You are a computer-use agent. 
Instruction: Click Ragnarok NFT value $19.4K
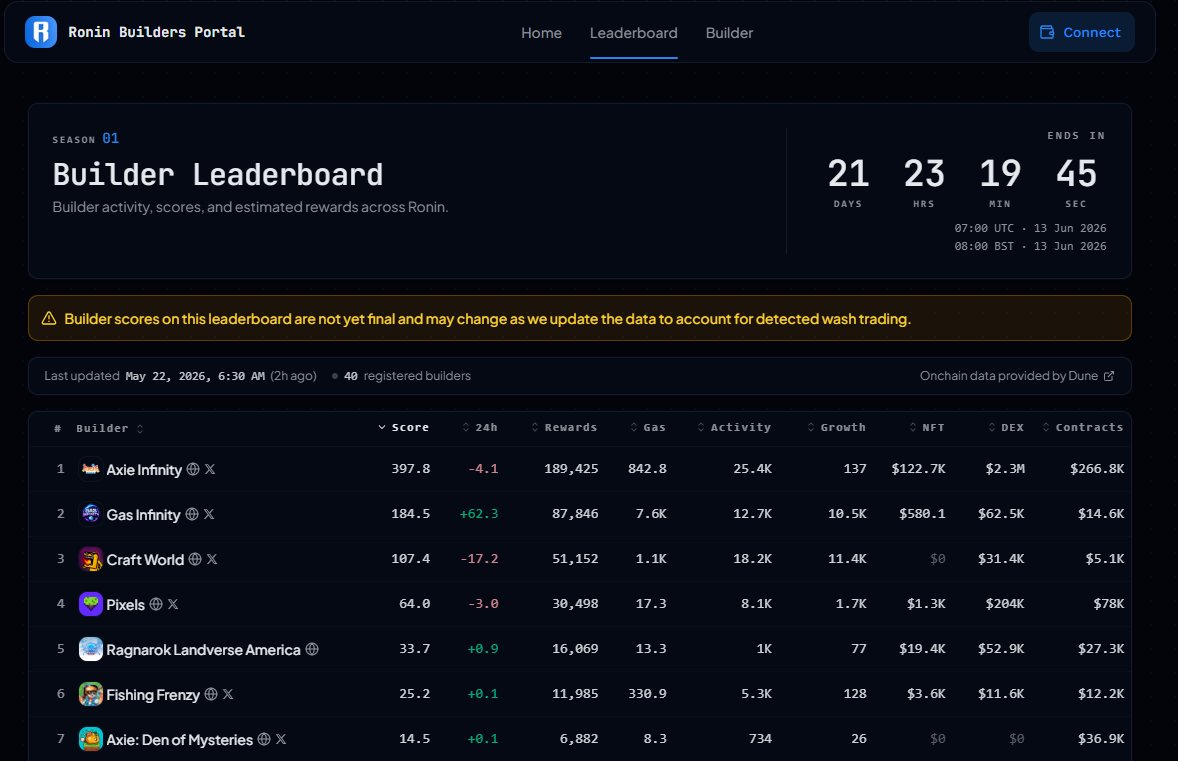pyautogui.click(x=923, y=649)
